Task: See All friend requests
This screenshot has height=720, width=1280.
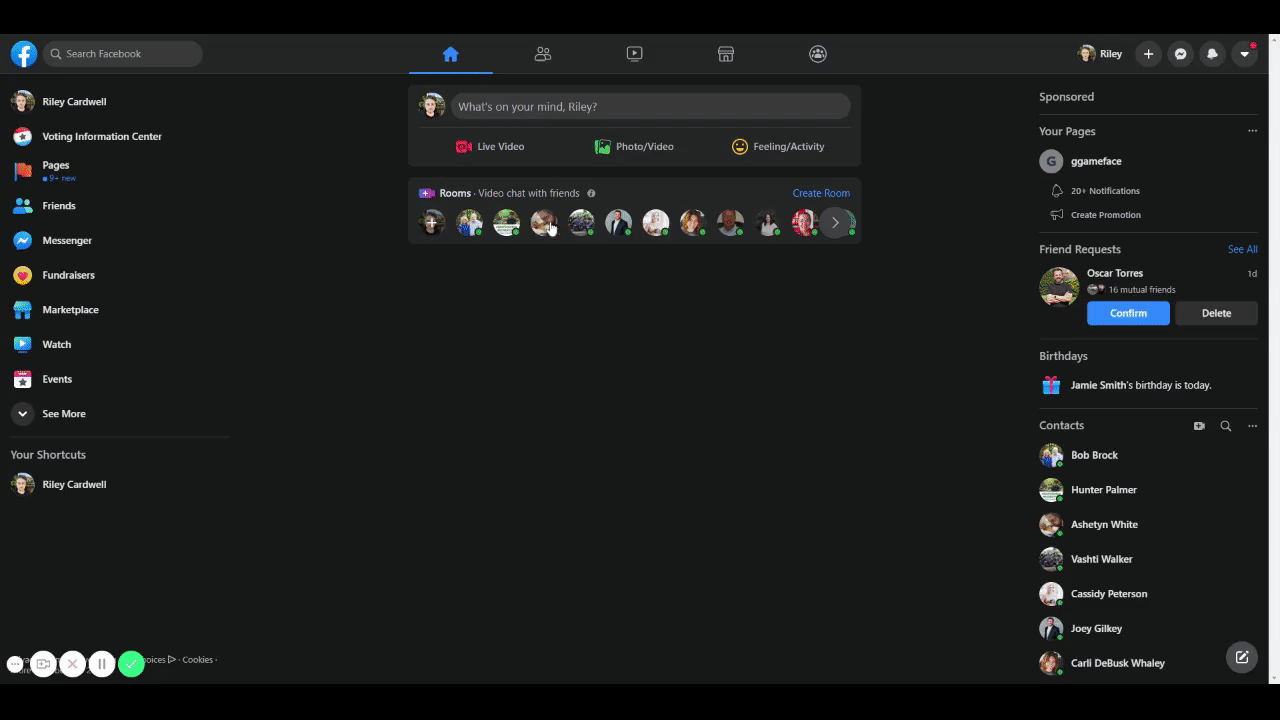Action: (1243, 249)
